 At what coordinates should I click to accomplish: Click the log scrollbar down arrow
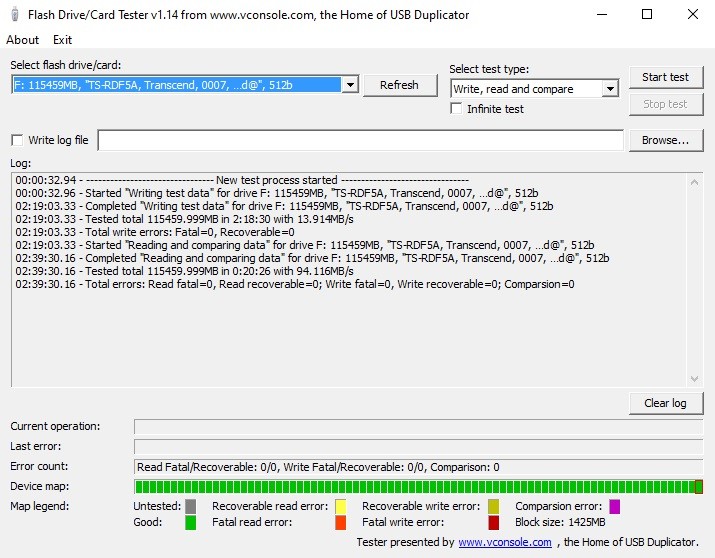pyautogui.click(x=694, y=378)
